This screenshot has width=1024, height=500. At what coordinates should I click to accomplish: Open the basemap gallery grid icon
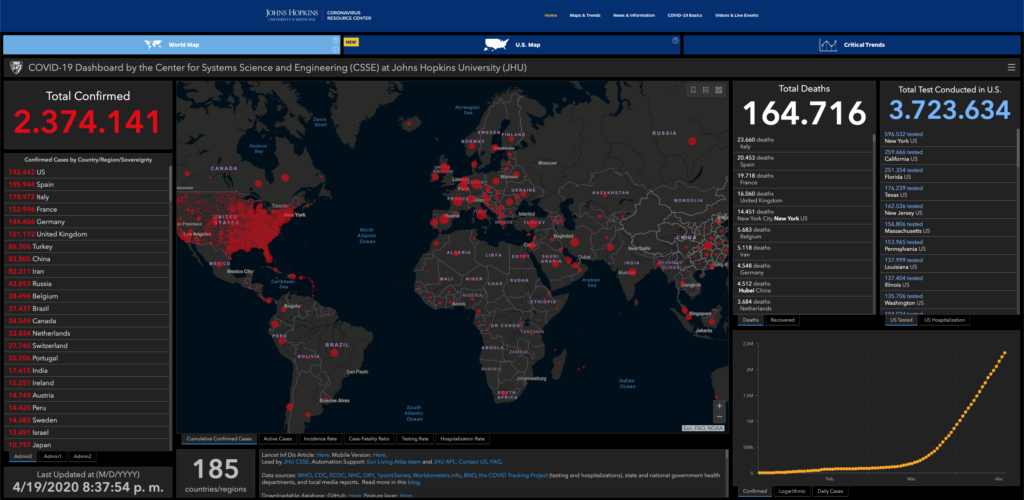pyautogui.click(x=720, y=91)
